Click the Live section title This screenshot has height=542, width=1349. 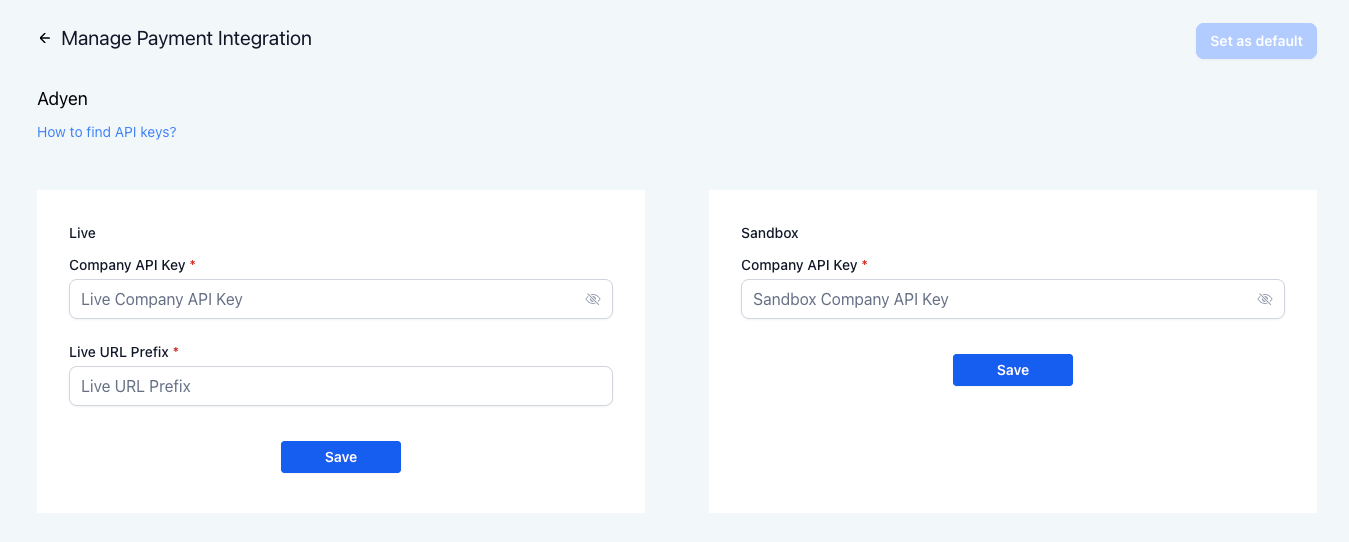click(82, 233)
